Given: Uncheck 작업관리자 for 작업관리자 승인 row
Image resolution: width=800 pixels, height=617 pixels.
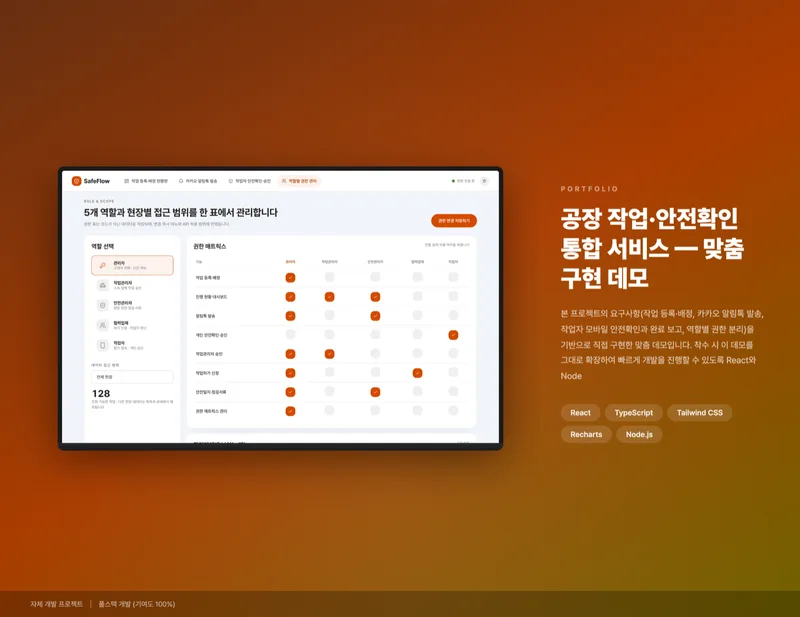Looking at the screenshot, I should pos(330,354).
